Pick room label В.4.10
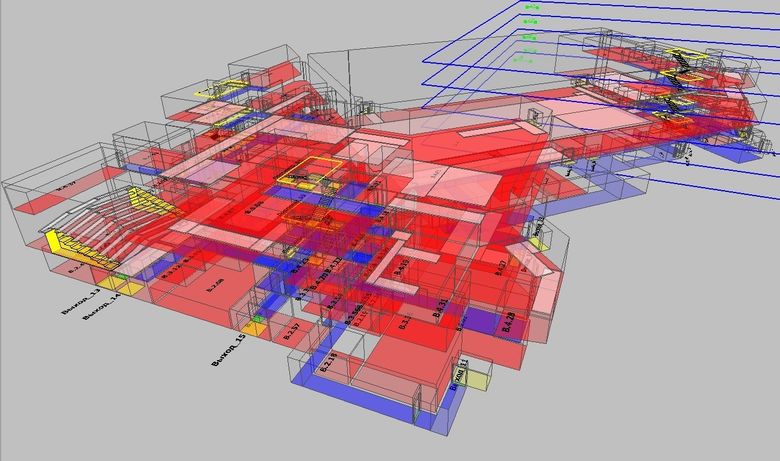 [x=402, y=266]
